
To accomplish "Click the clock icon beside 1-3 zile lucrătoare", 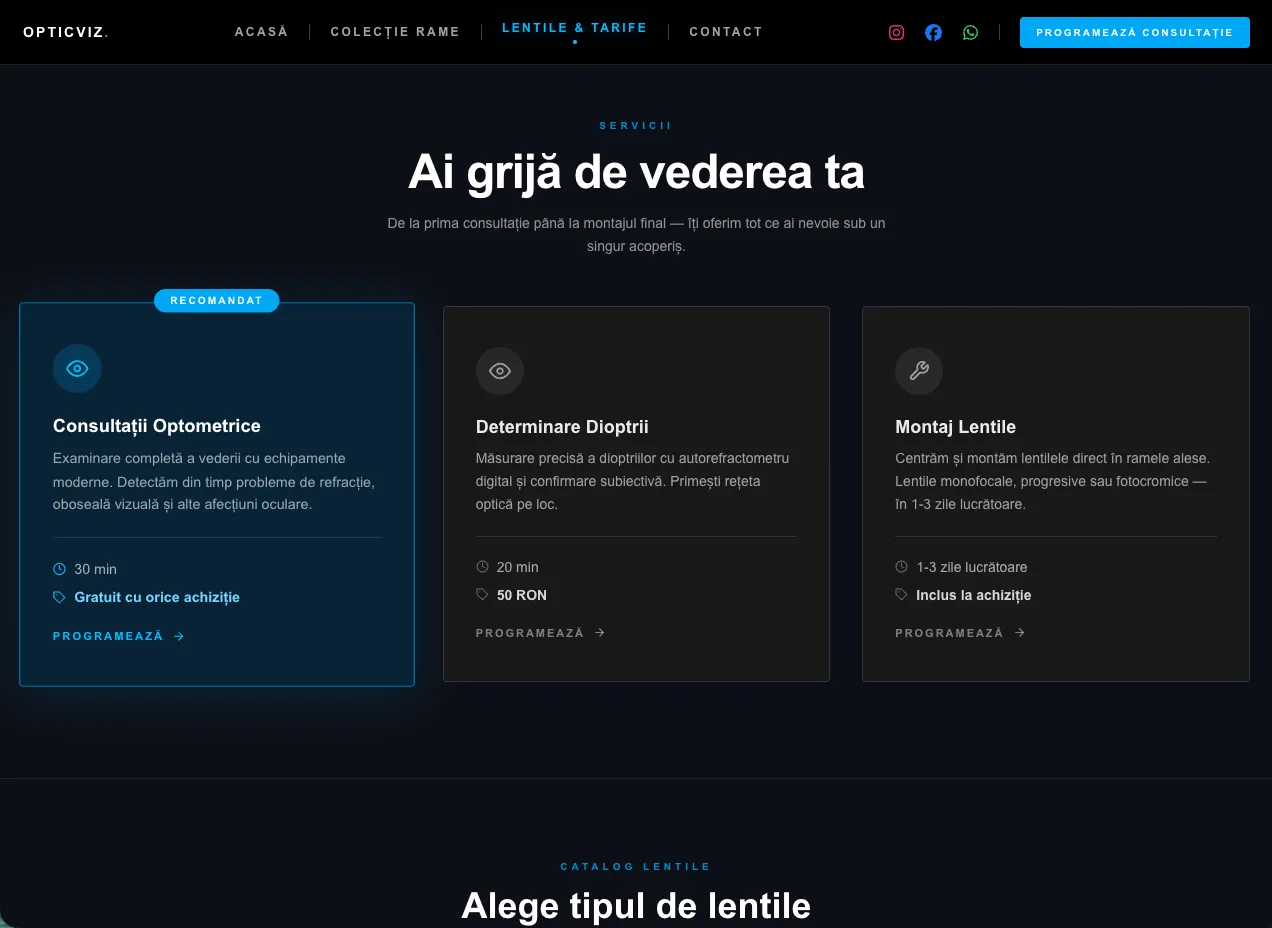I will 901,567.
